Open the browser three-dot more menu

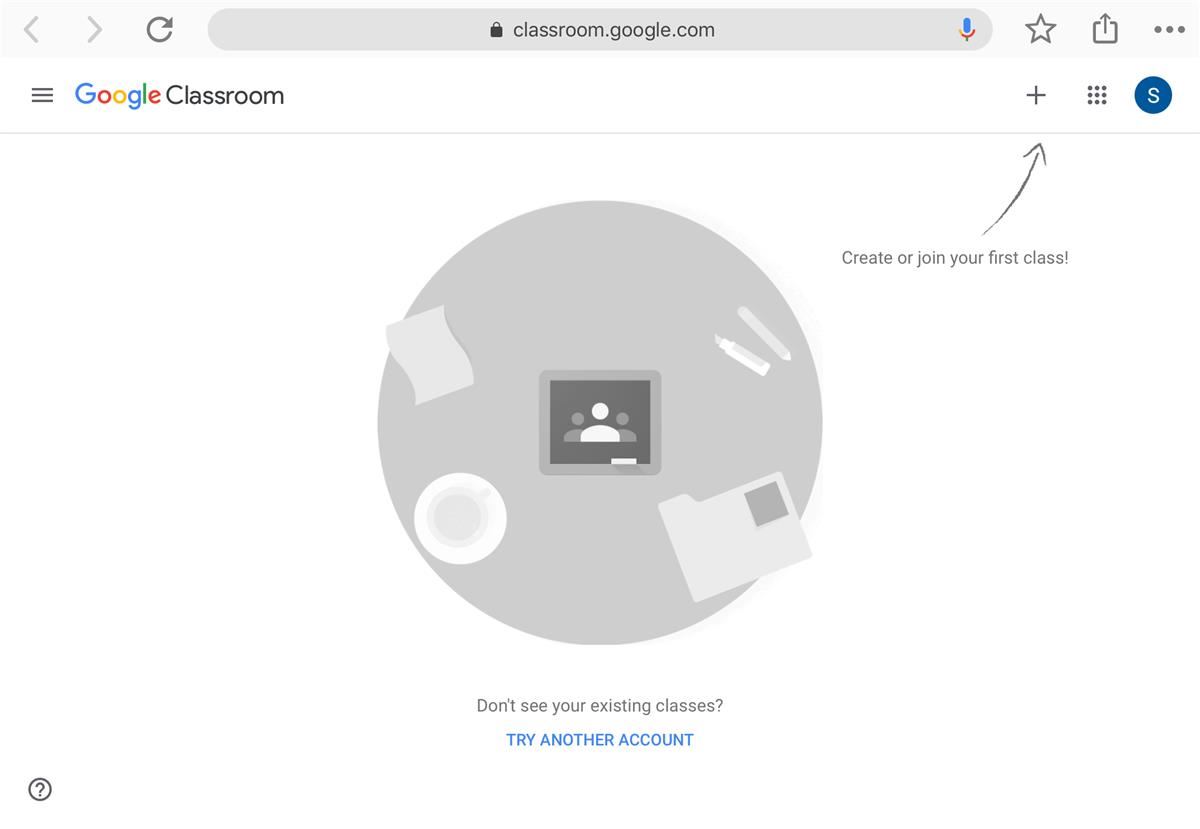point(1169,30)
